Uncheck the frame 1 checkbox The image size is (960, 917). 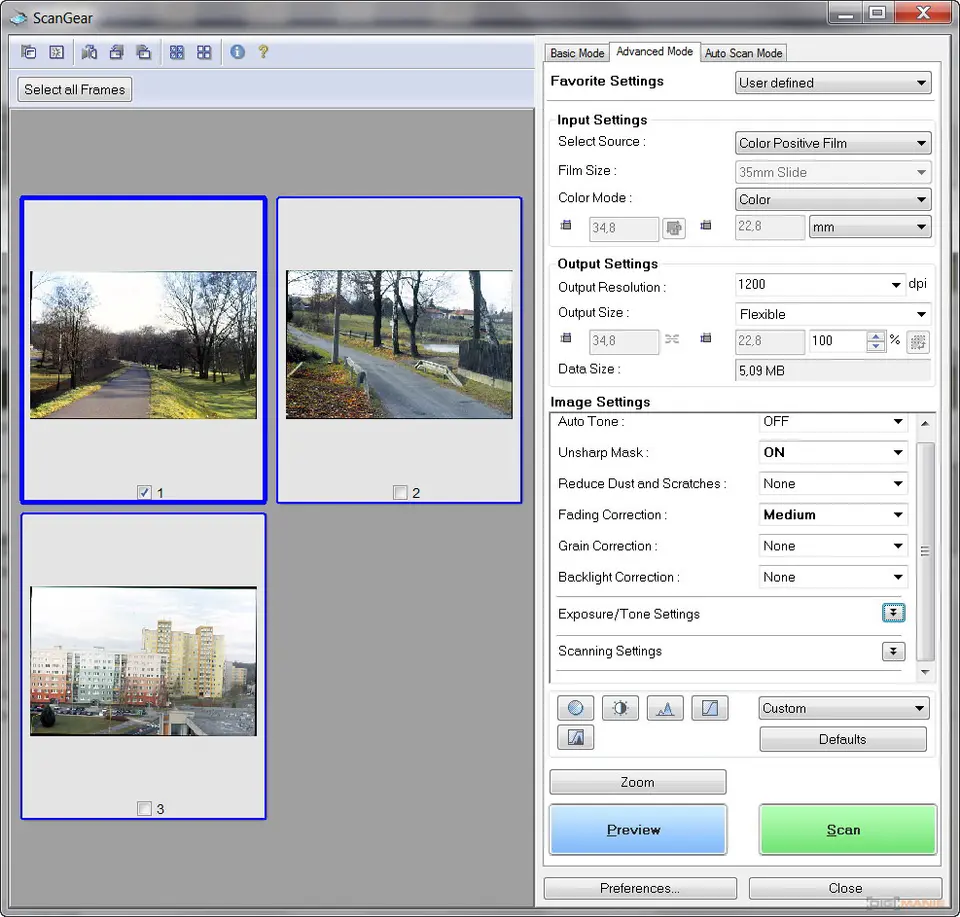144,492
